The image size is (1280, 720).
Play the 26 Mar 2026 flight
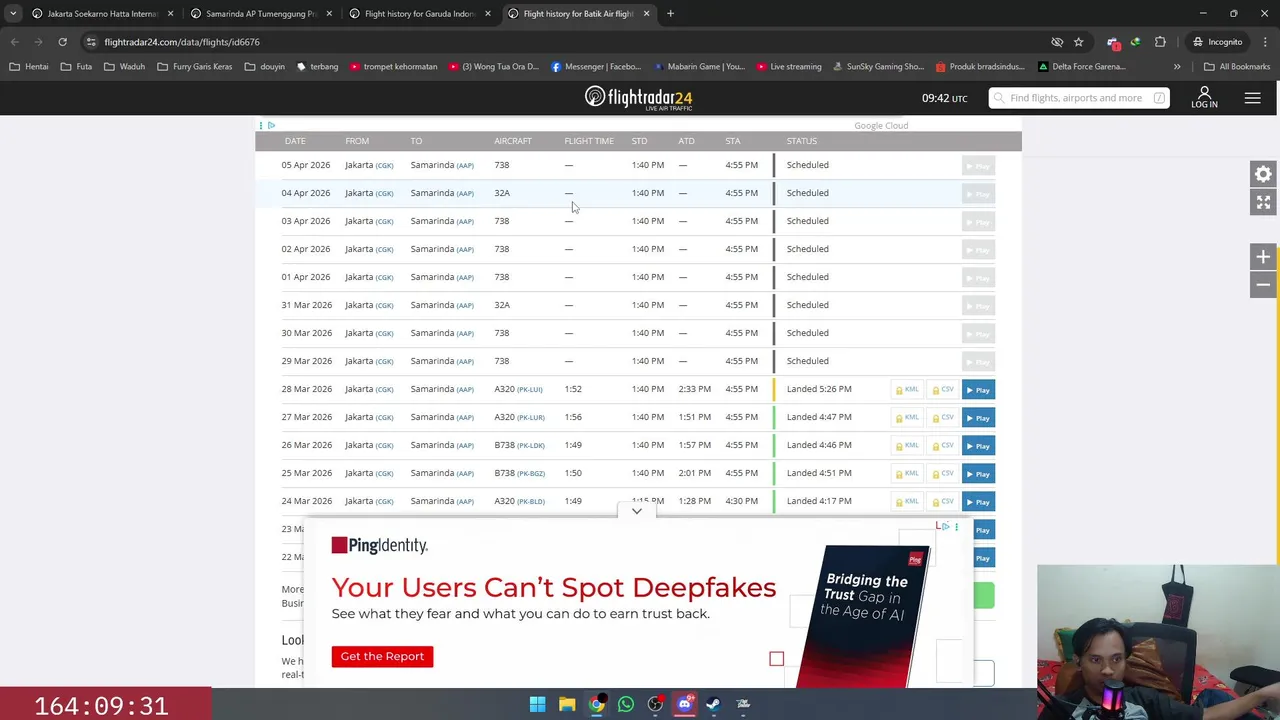click(978, 446)
